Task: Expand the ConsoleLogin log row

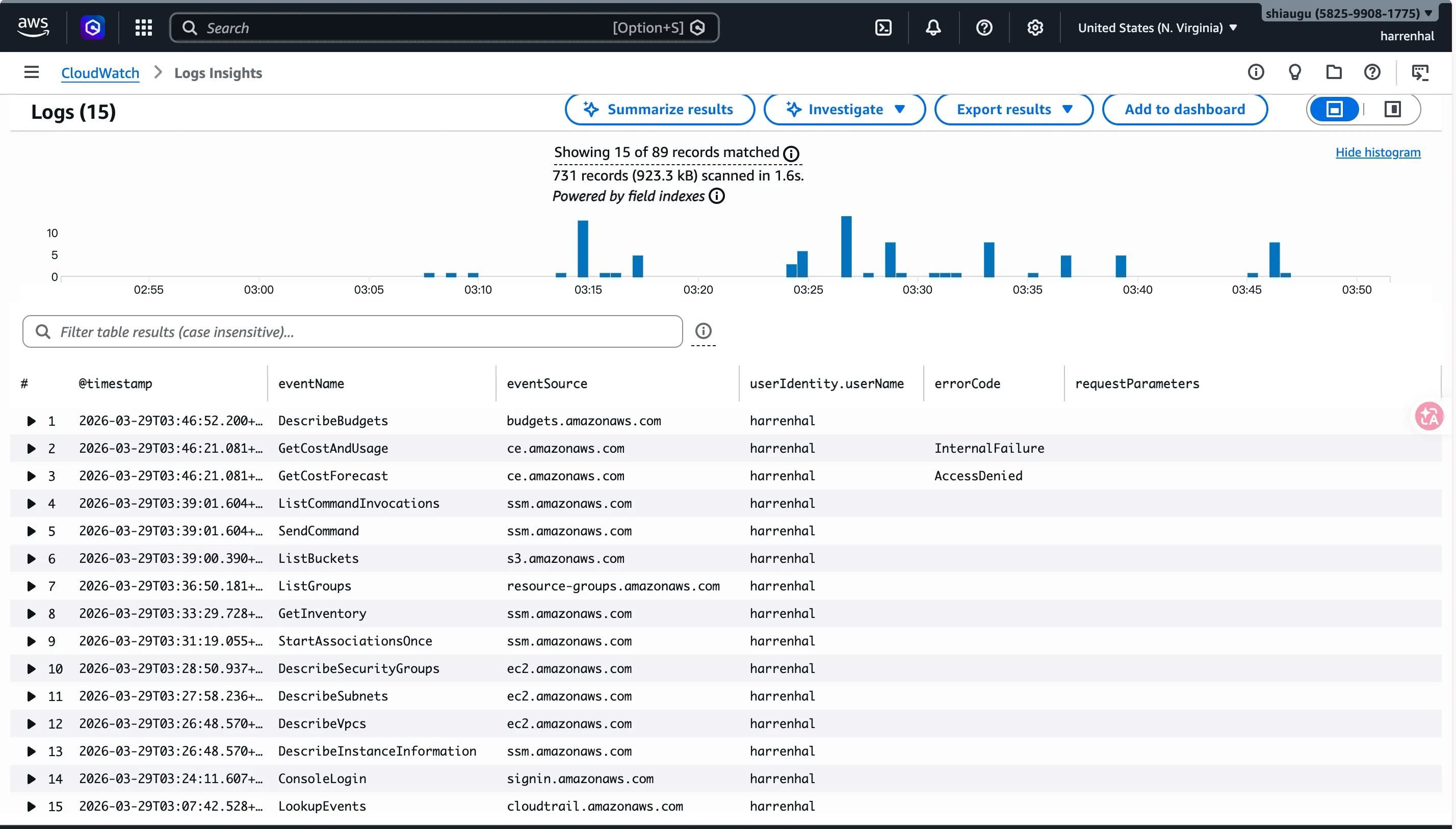Action: 31,779
